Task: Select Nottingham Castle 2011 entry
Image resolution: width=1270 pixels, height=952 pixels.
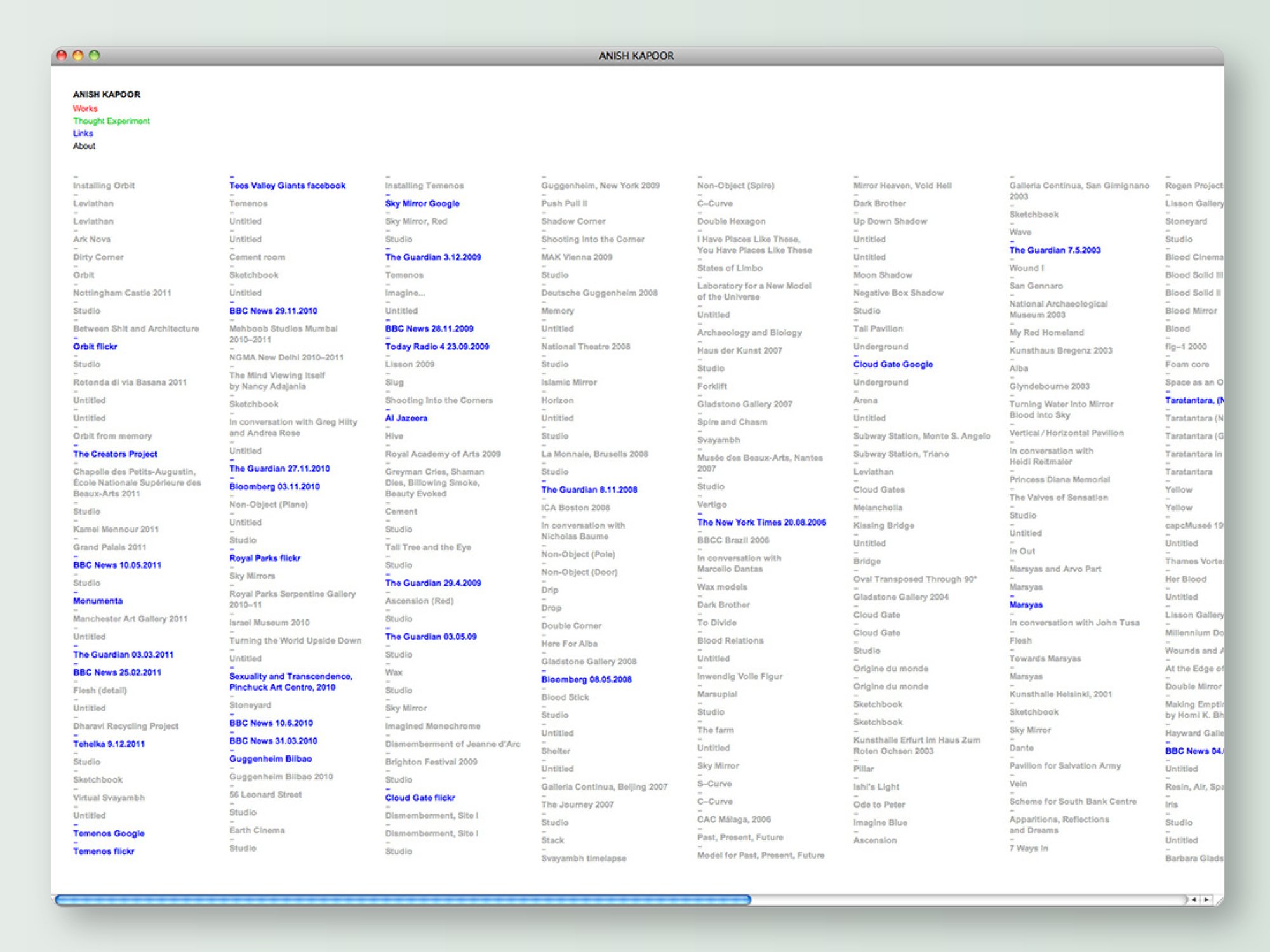Action: click(122, 293)
